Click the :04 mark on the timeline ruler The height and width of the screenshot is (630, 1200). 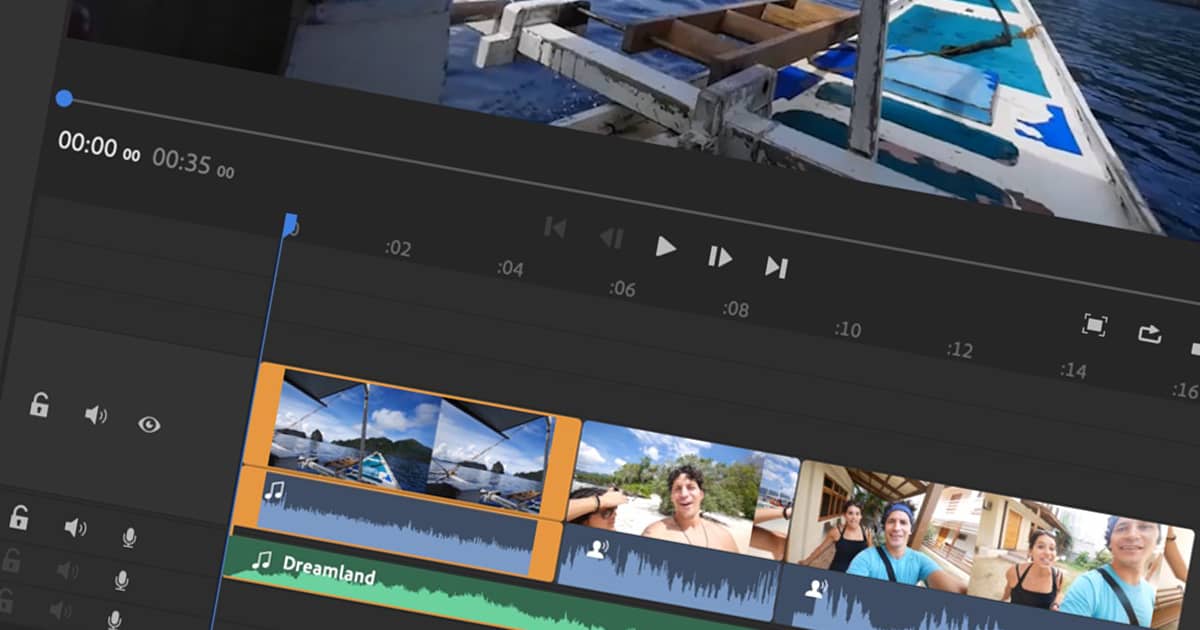point(510,268)
